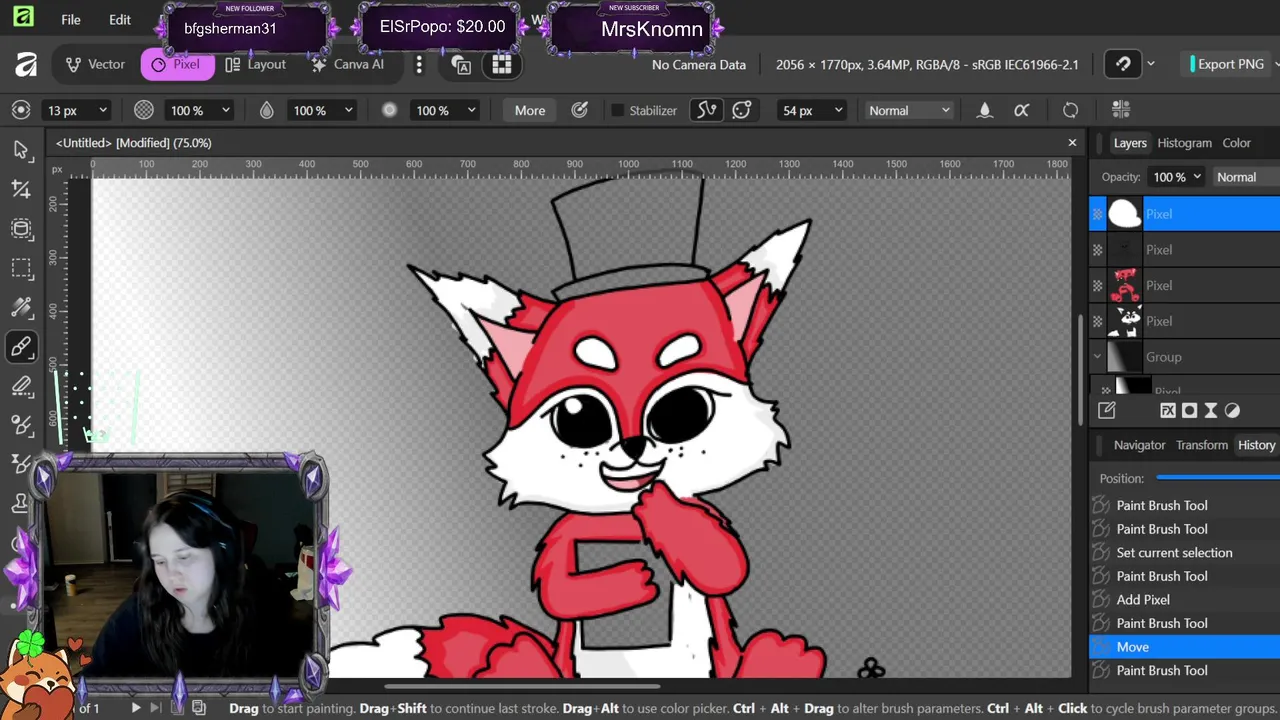Open layer Opacity 100 % dropdown

(x=1176, y=177)
